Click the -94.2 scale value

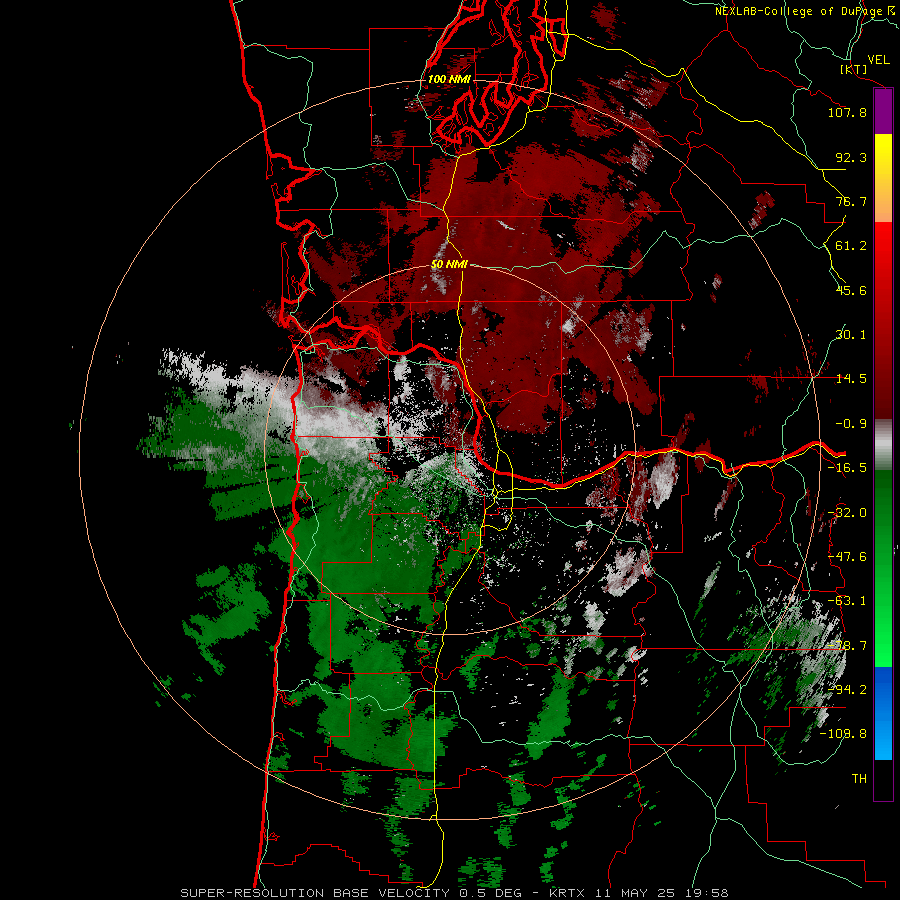tap(847, 689)
